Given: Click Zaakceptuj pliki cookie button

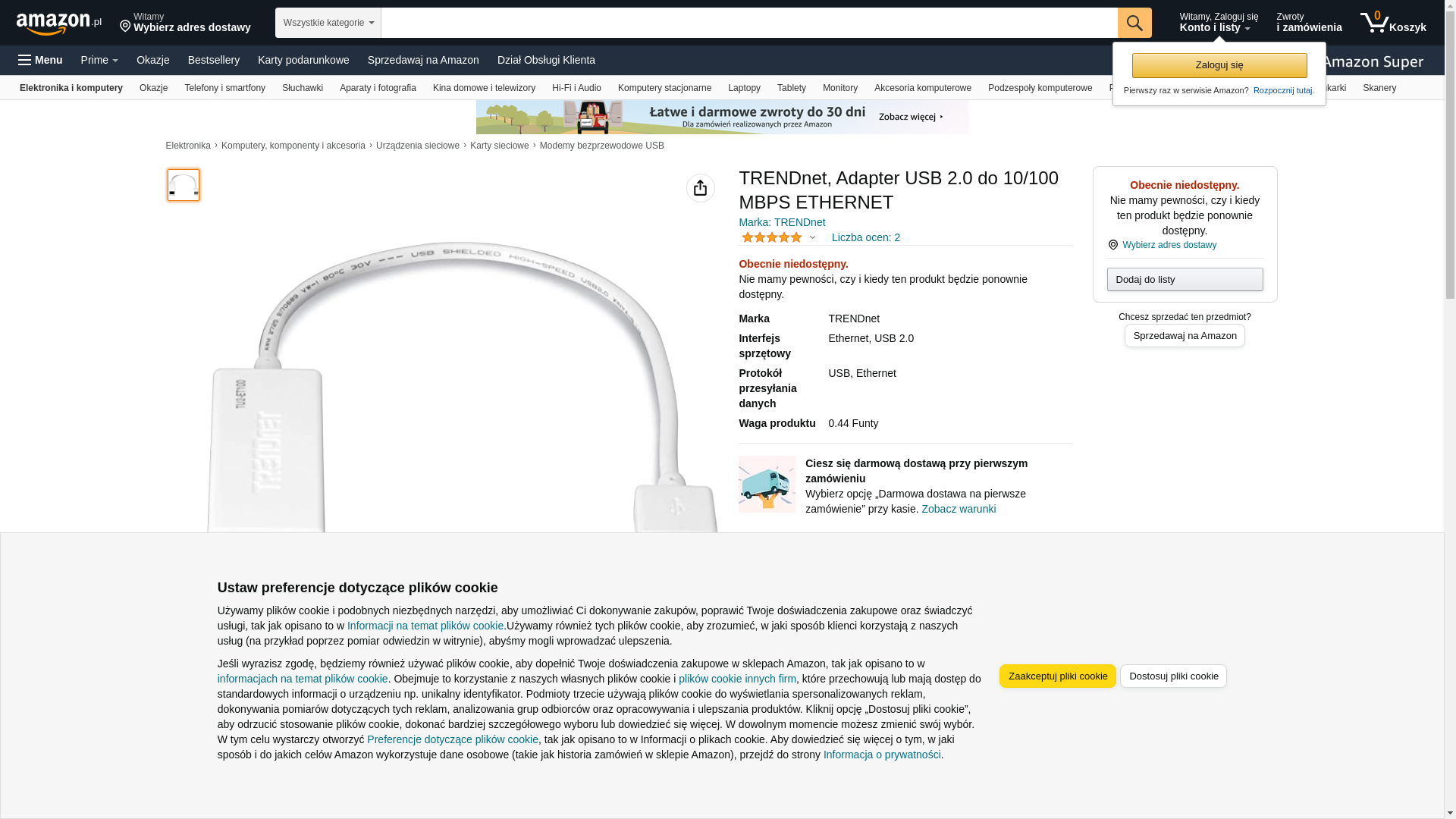Looking at the screenshot, I should click(1058, 676).
